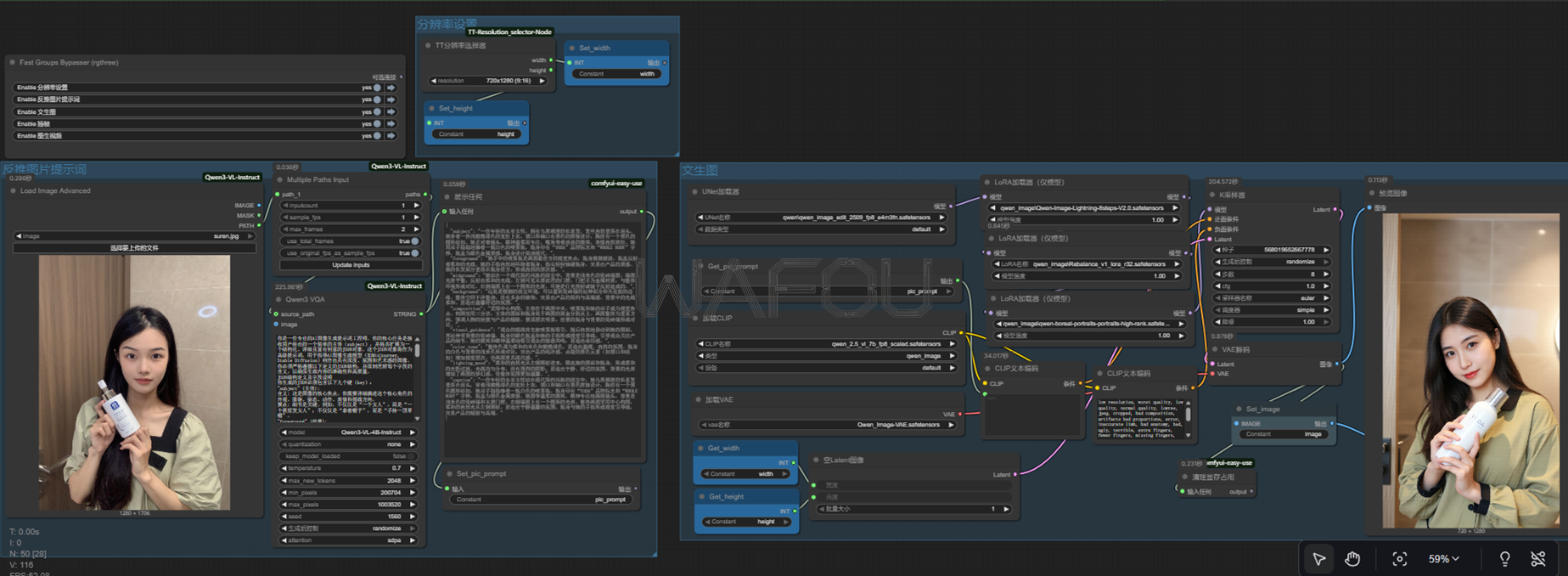Open Qwen3-VL-4B-Instruct model selector

click(x=349, y=432)
